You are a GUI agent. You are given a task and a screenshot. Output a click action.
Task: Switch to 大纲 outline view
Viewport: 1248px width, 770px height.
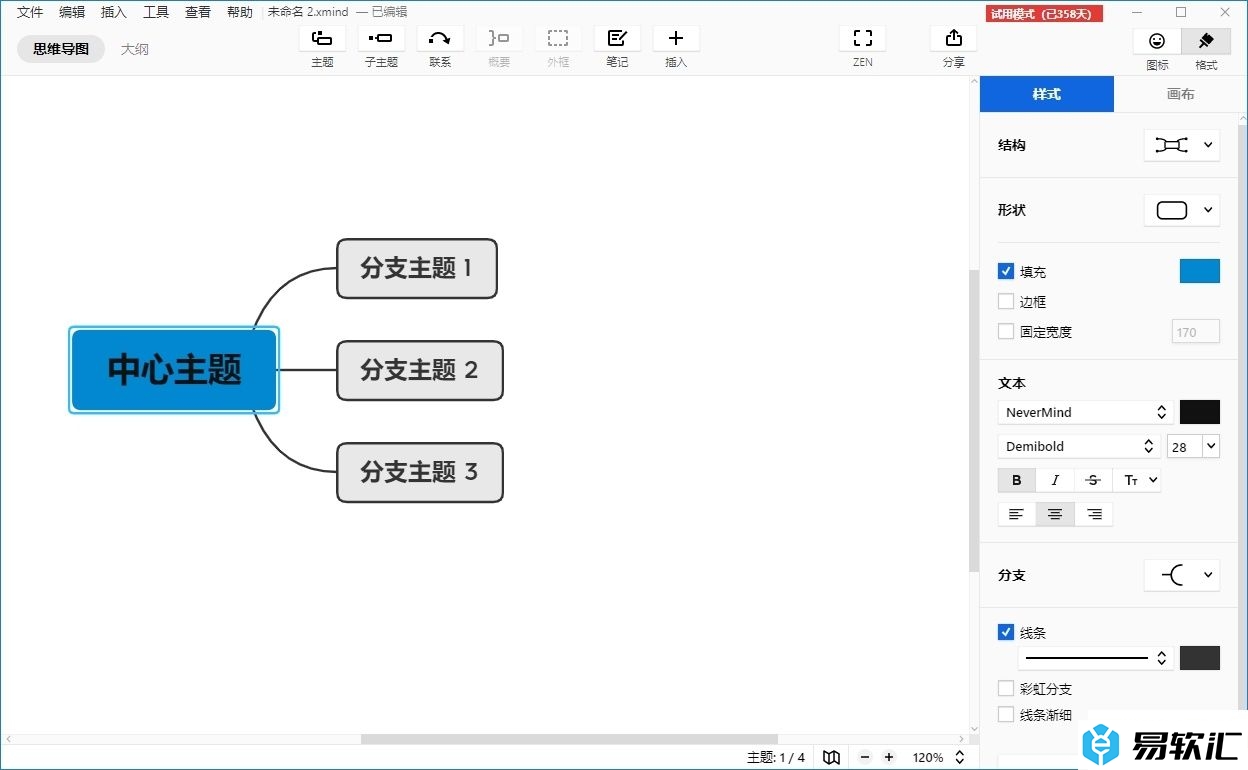135,48
